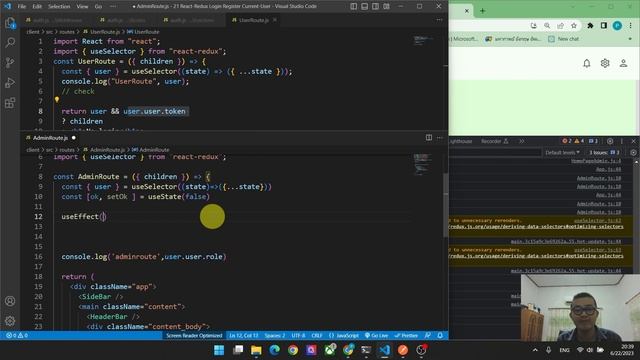This screenshot has height=360, width=640.
Task: Open a new Chrome tab with the plus button
Action: click(x=482, y=11)
